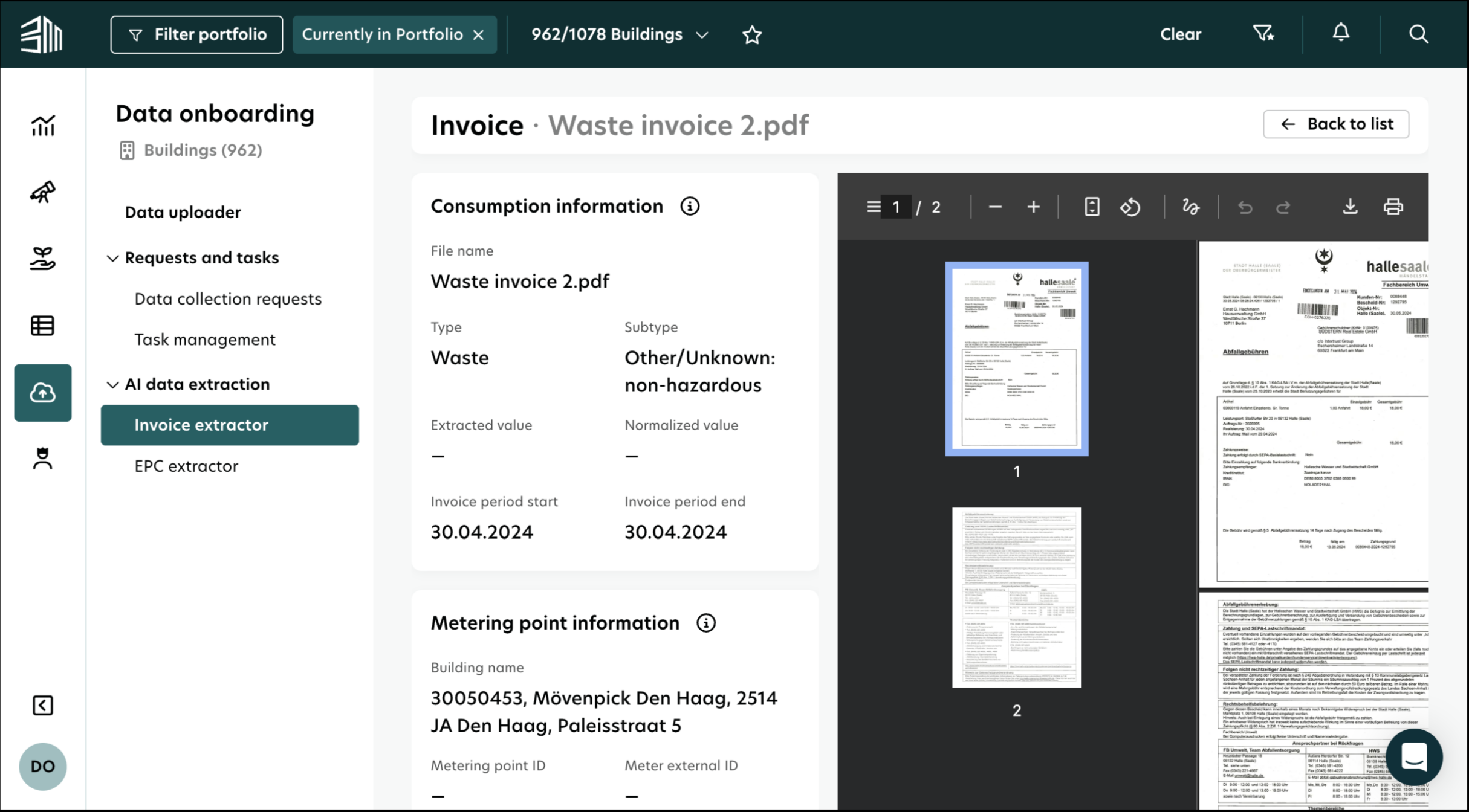Rotate the PDF counterclockwise
The width and height of the screenshot is (1469, 812).
(1130, 207)
